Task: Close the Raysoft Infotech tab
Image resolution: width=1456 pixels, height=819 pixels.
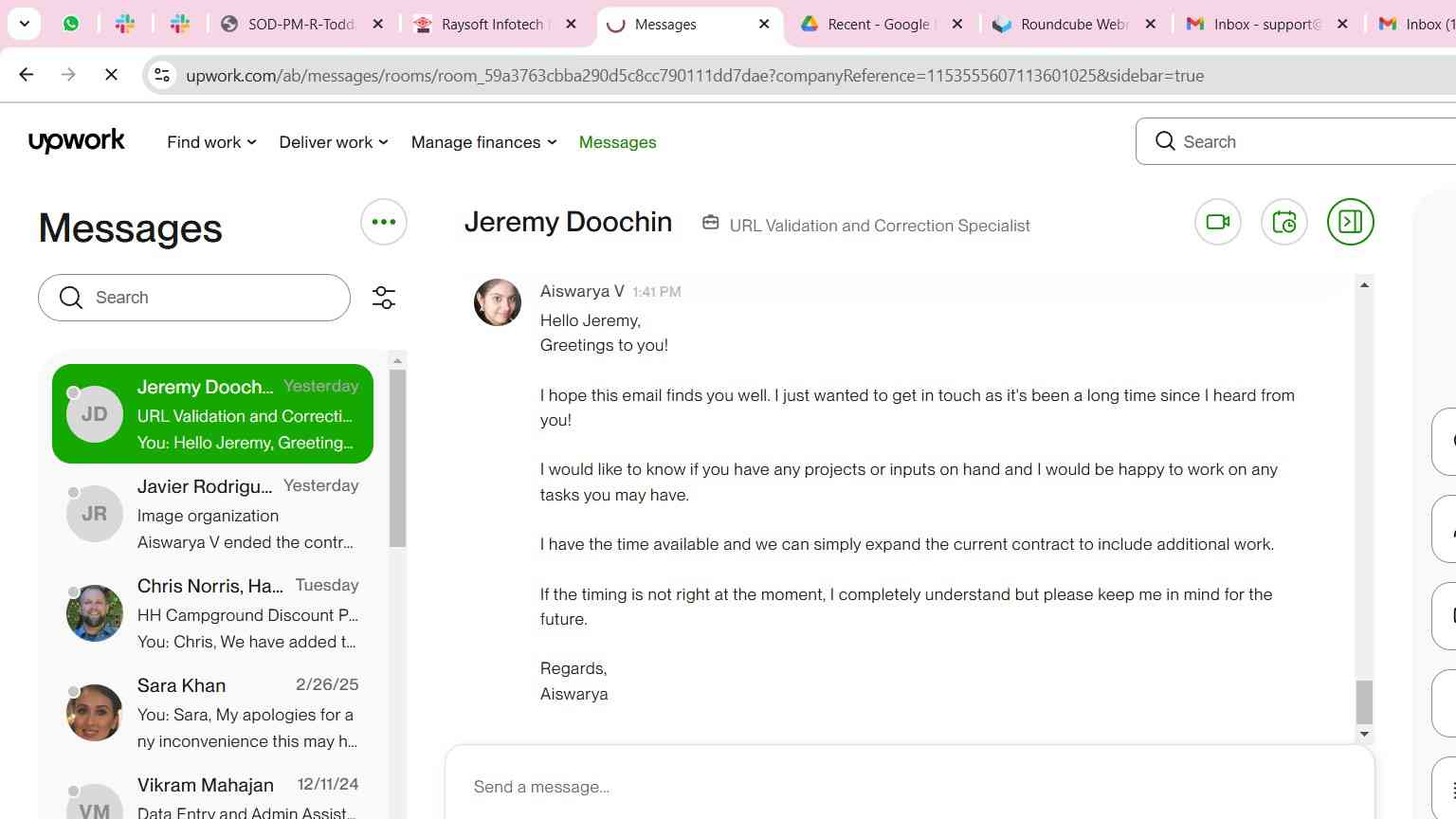Action: [571, 24]
